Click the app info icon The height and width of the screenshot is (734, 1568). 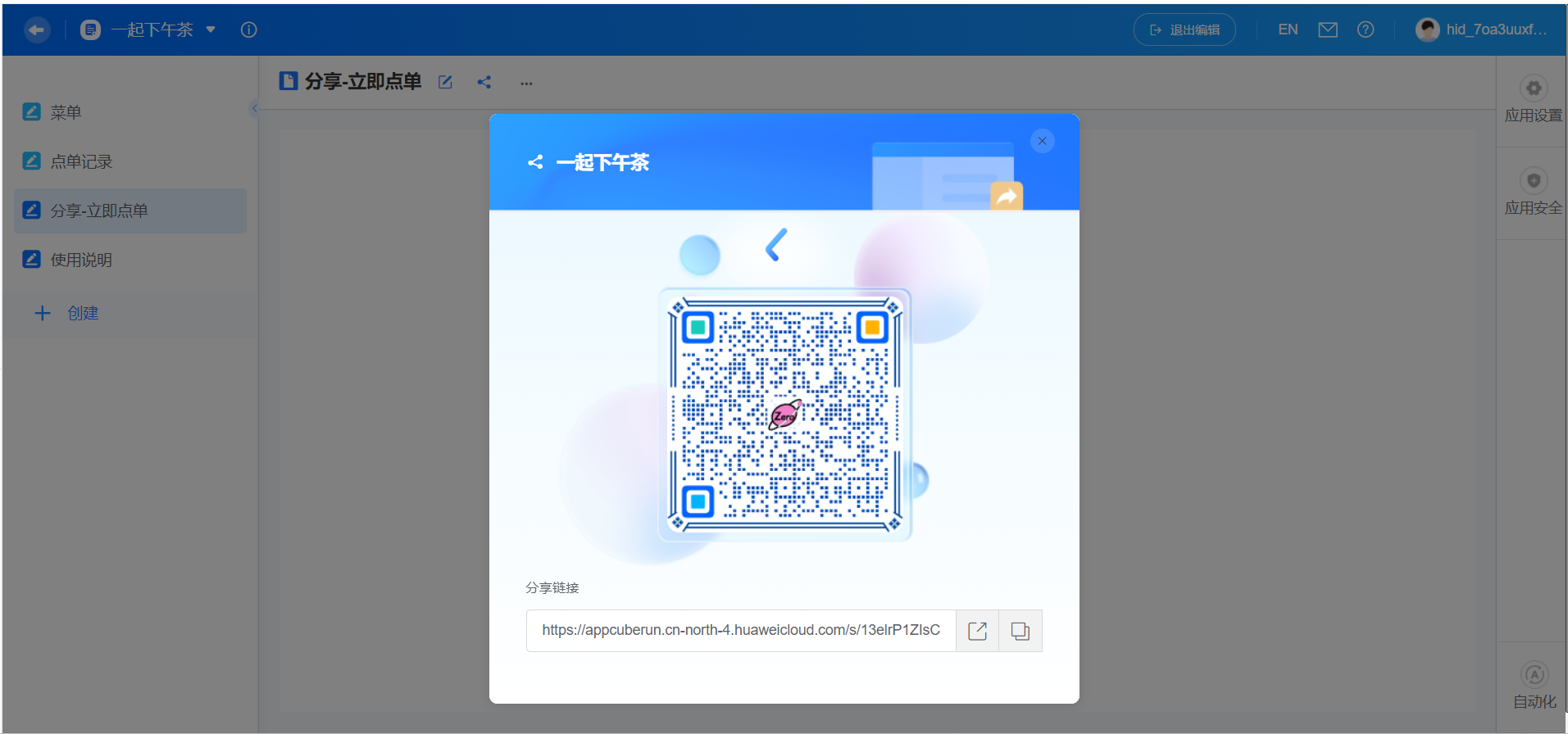[x=249, y=29]
